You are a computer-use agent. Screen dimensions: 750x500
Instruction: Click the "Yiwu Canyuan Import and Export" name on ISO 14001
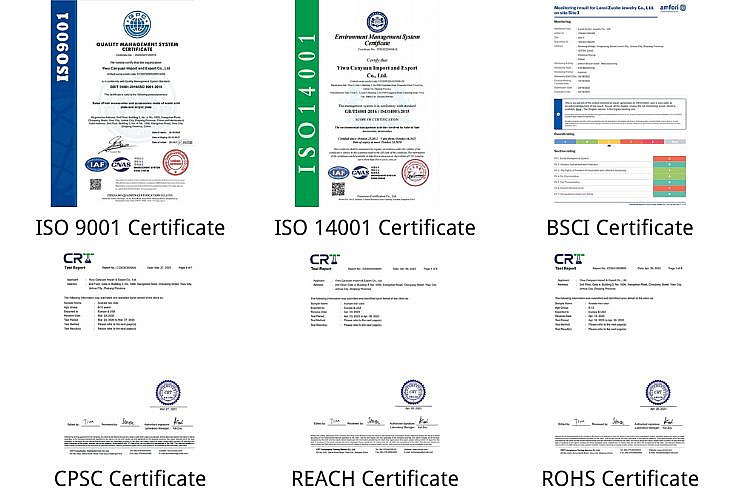377,71
